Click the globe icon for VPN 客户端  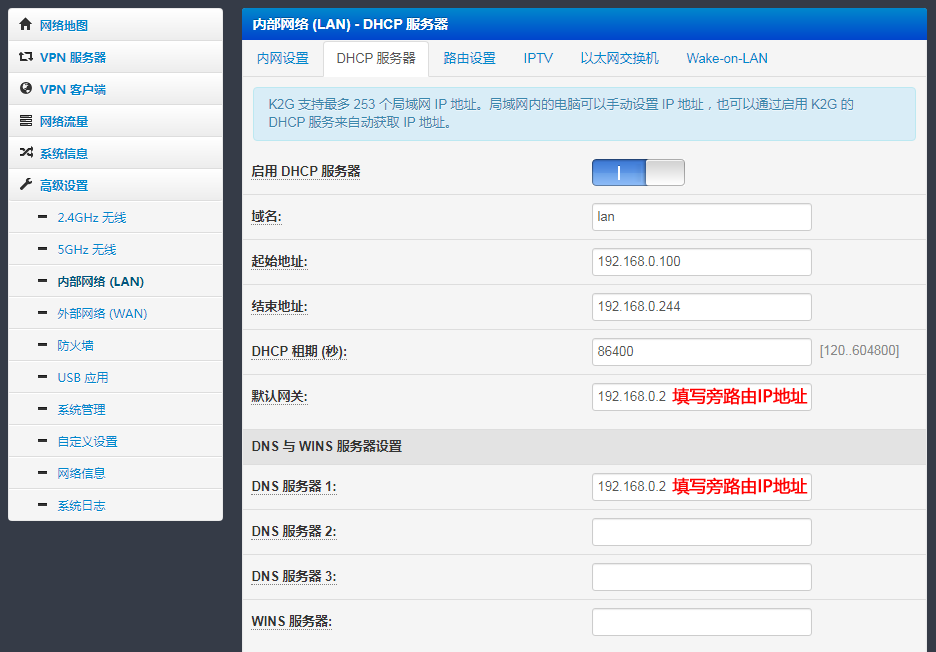(x=26, y=88)
